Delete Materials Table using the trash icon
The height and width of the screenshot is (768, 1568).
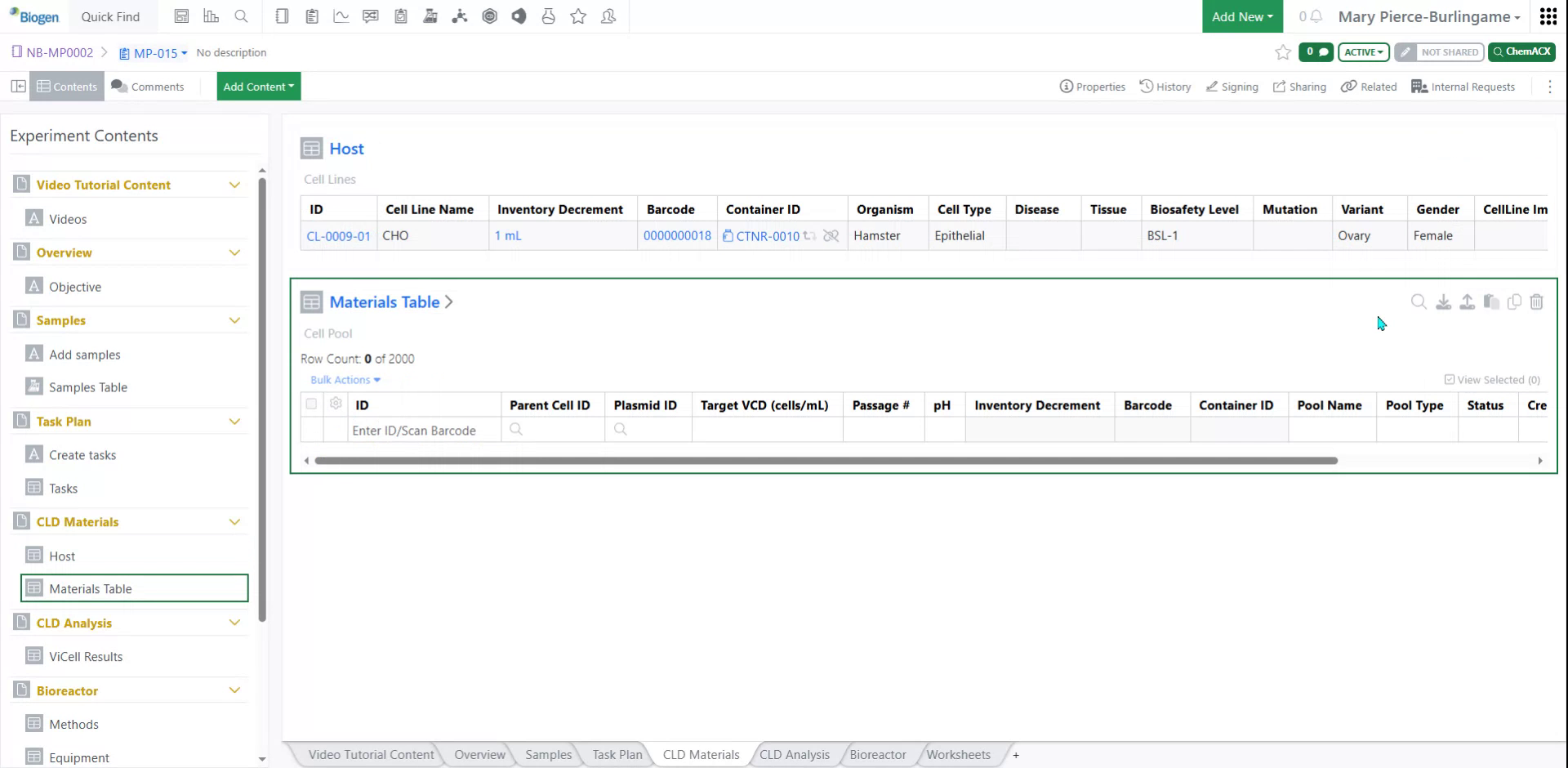point(1537,301)
